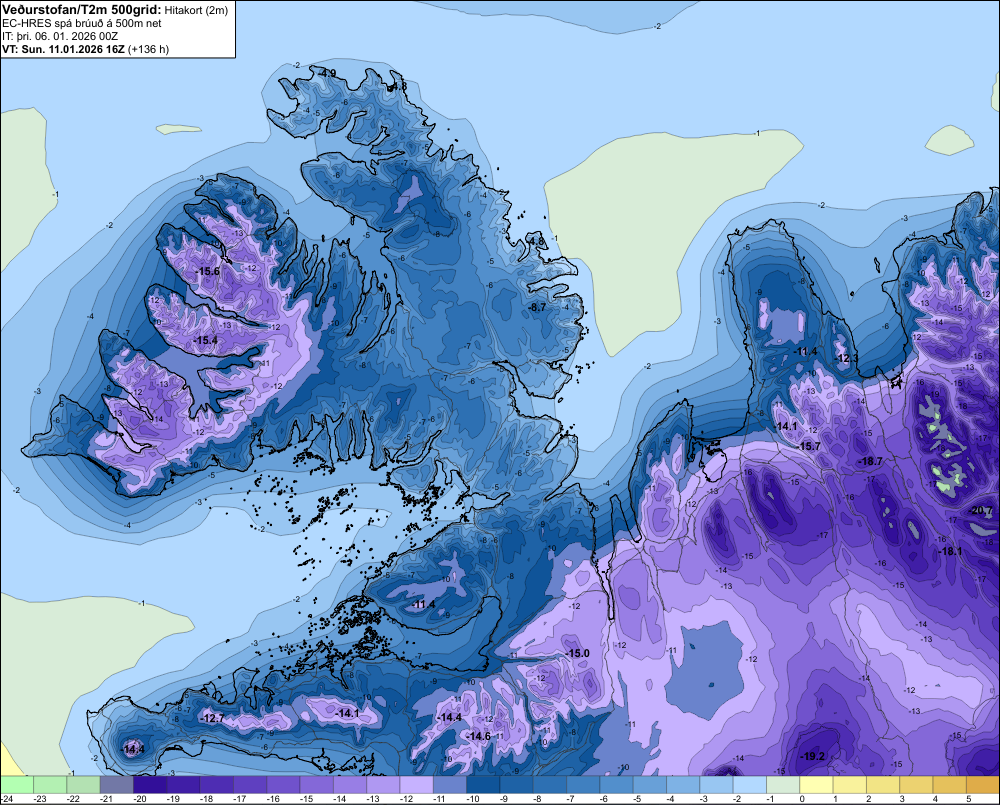The image size is (1000, 805).
Task: Select the dark purple legend swatch labeled -20
Action: pyautogui.click(x=150, y=784)
